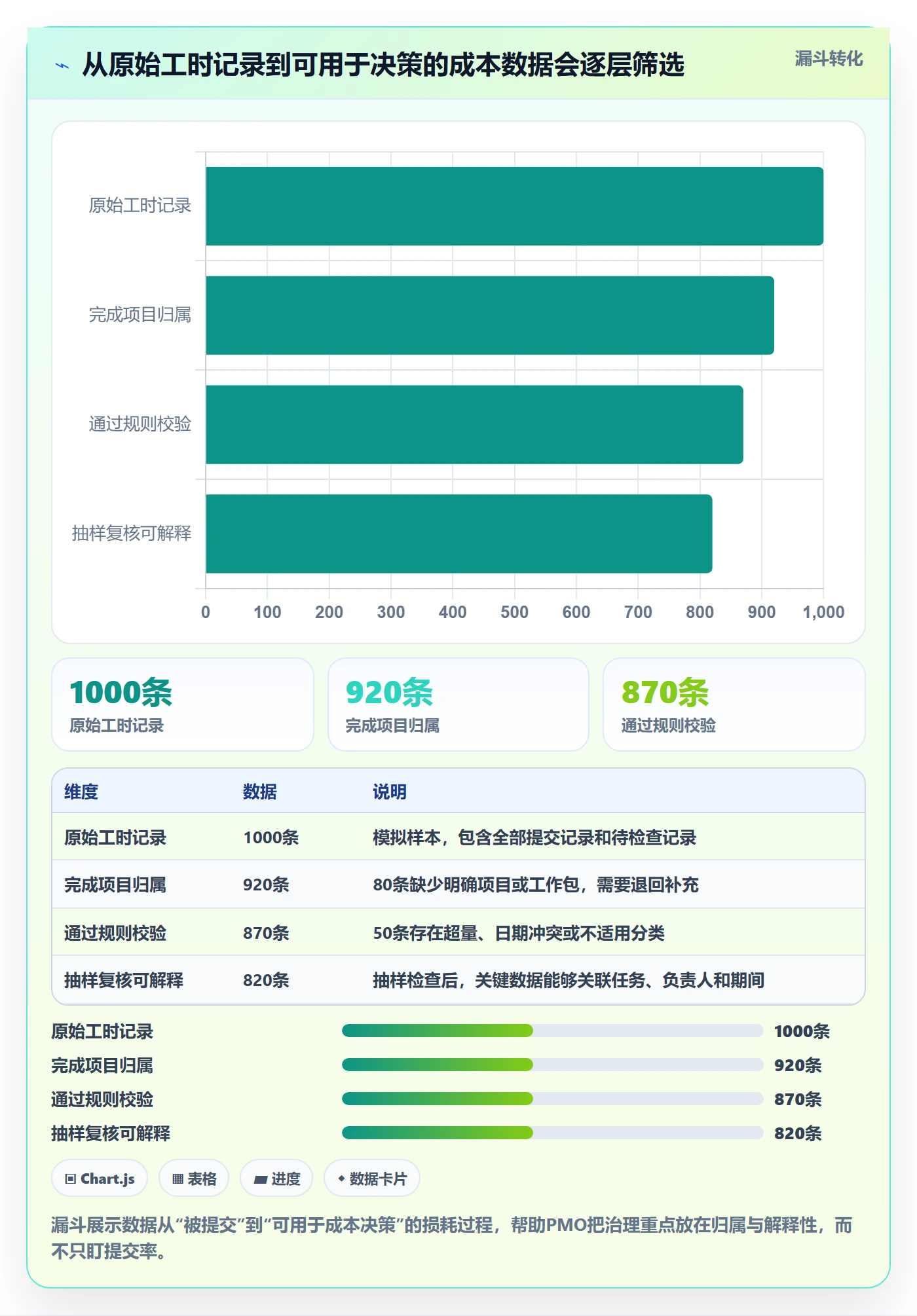Click the description starting with 50条存在超量
The image size is (917, 1316).
[x=519, y=933]
